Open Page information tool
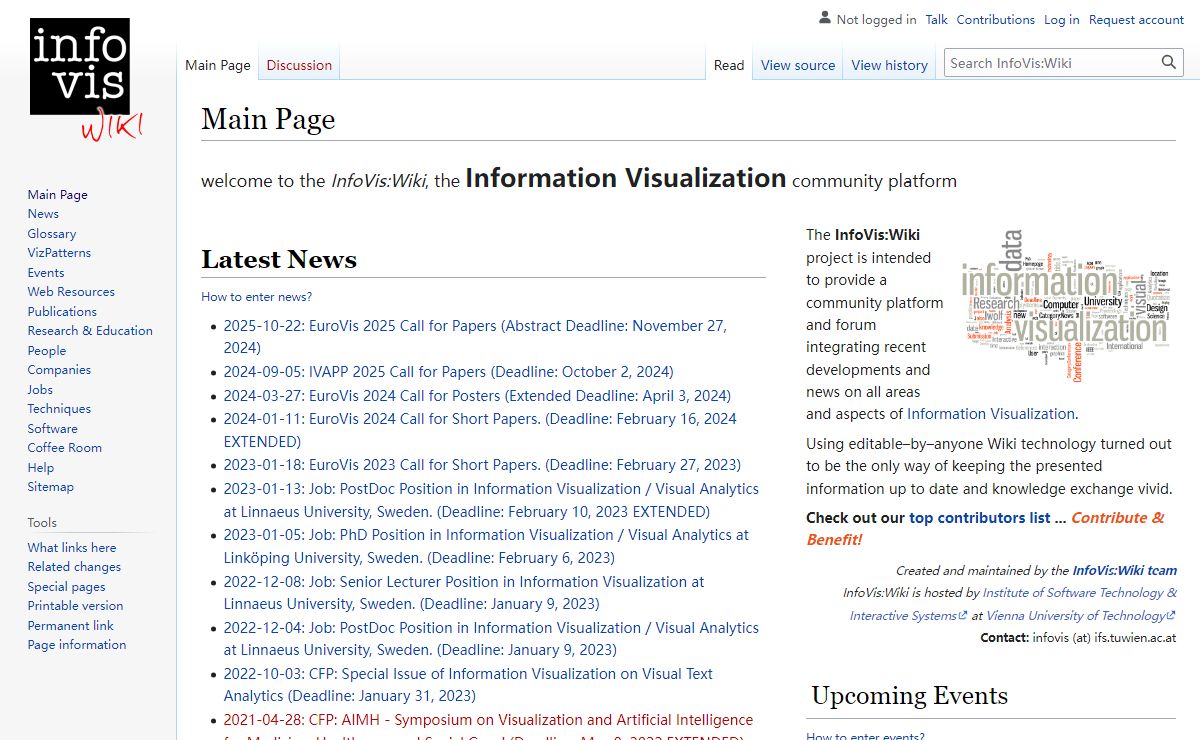This screenshot has width=1200, height=740. coord(77,645)
